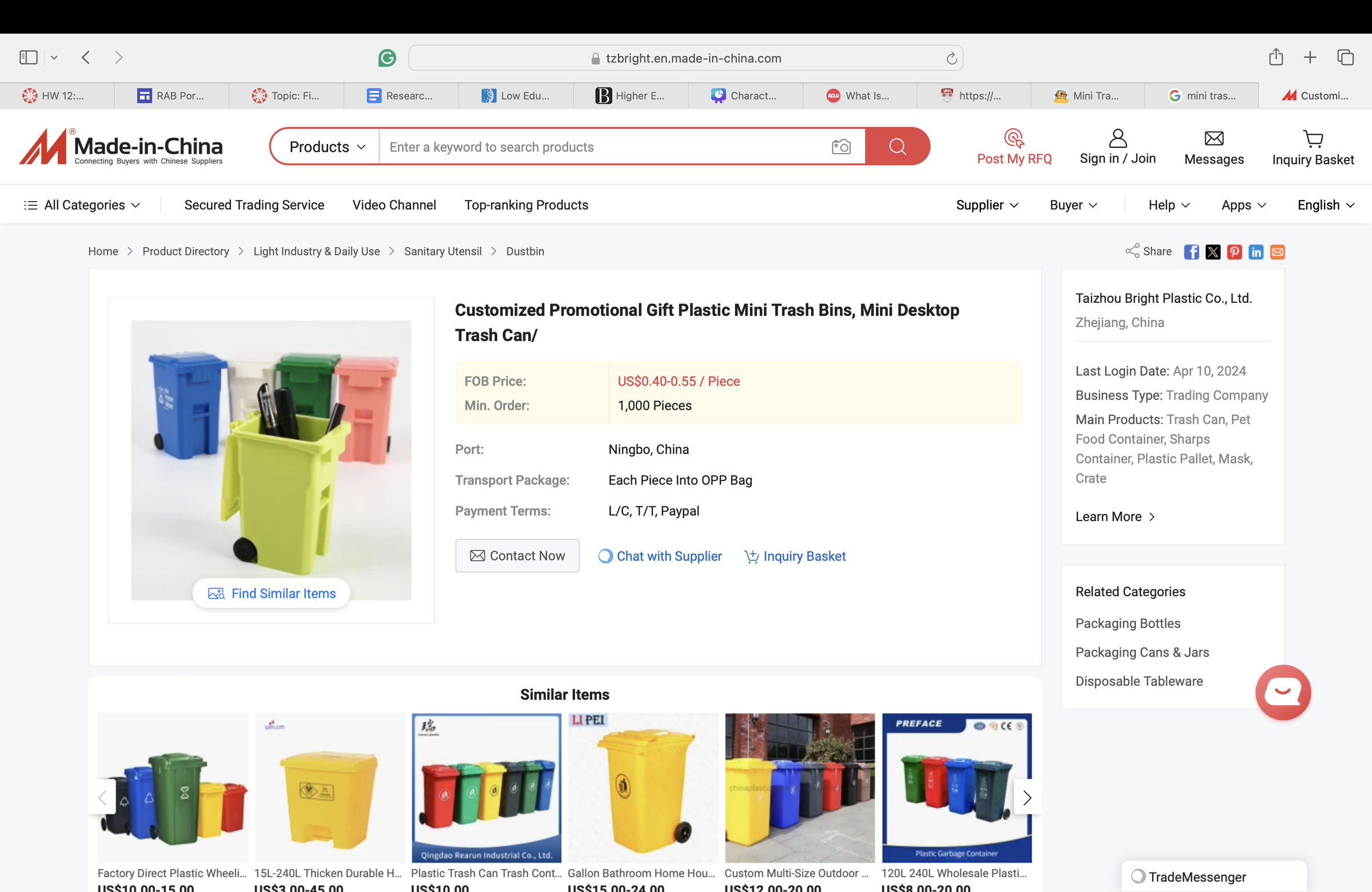Image resolution: width=1372 pixels, height=892 pixels.
Task: Share via the Pinterest icon
Action: click(1234, 252)
